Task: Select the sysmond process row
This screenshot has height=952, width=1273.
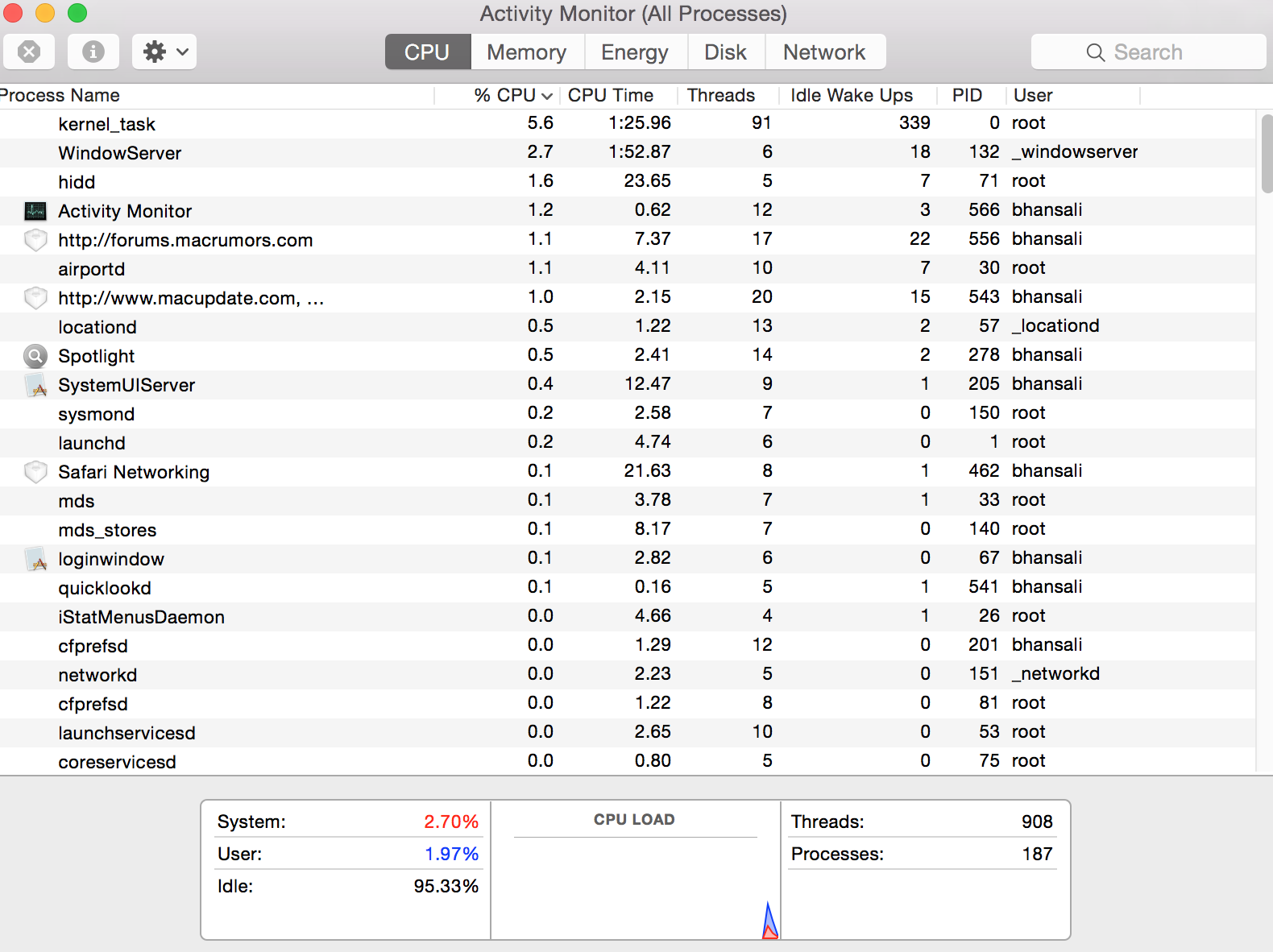Action: pos(628,414)
